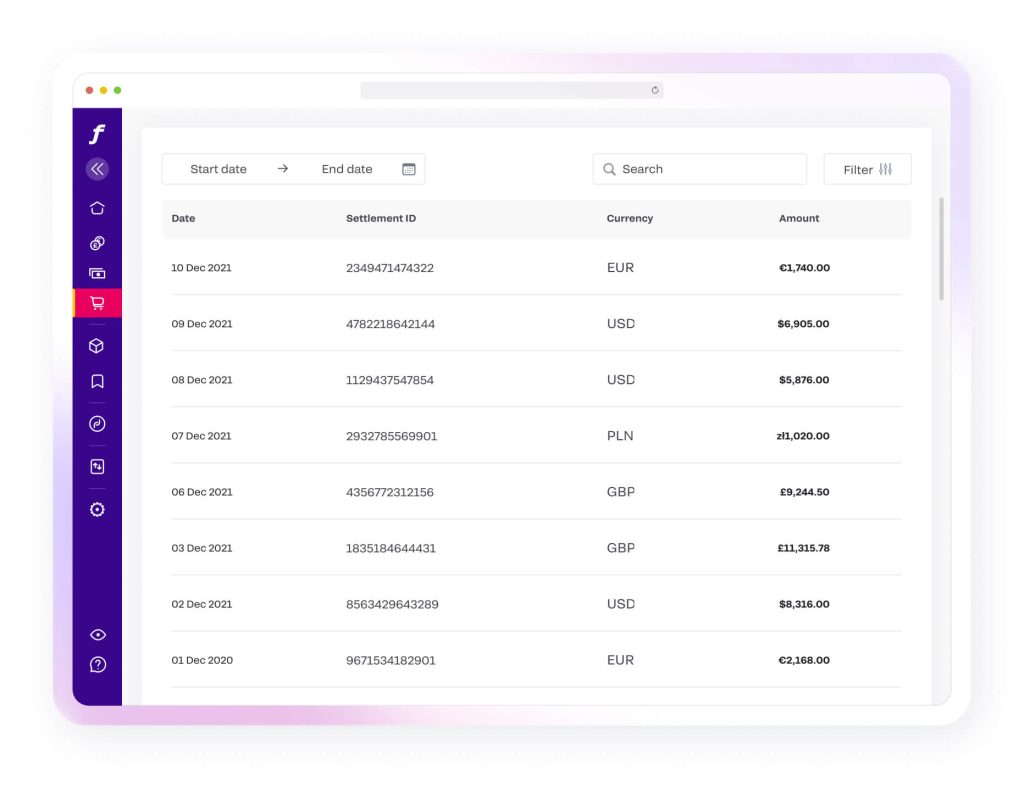
Task: Click the Start date field
Action: pos(218,169)
